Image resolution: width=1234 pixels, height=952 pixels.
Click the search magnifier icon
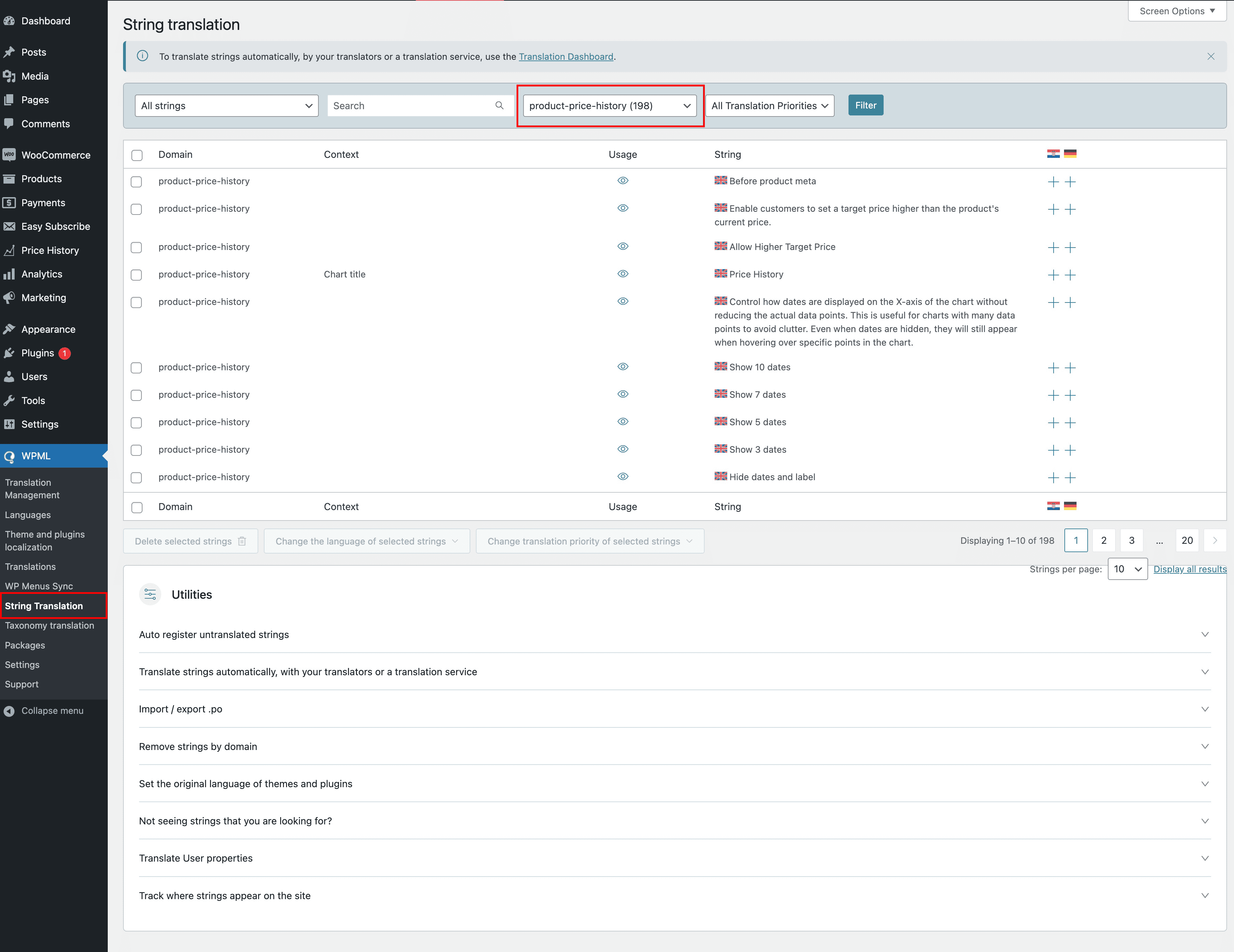499,105
